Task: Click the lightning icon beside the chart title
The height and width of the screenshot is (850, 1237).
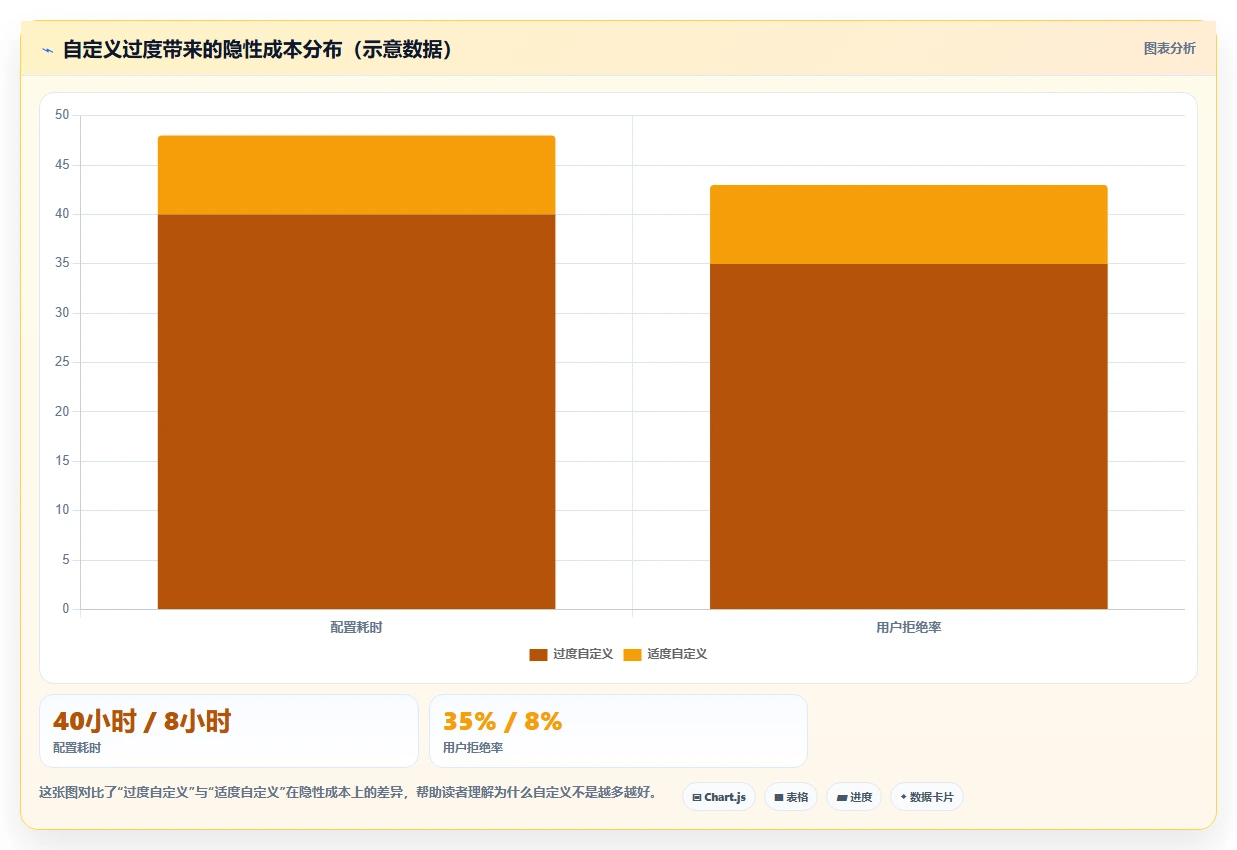Action: [x=47, y=50]
